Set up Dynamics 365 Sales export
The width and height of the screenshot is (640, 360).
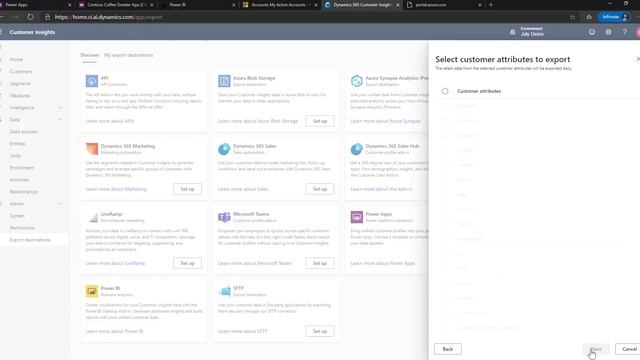(x=320, y=189)
